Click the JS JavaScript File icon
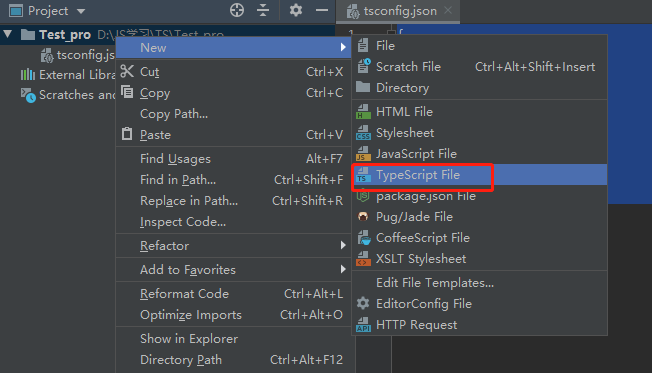Viewport: 652px width, 373px height. (x=363, y=154)
